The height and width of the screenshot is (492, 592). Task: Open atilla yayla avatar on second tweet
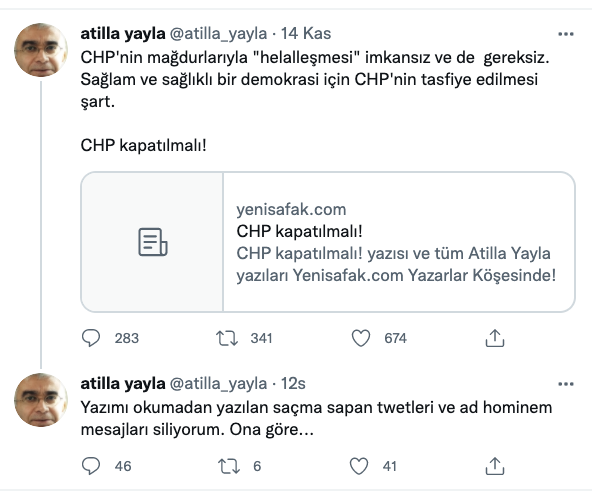pos(41,400)
